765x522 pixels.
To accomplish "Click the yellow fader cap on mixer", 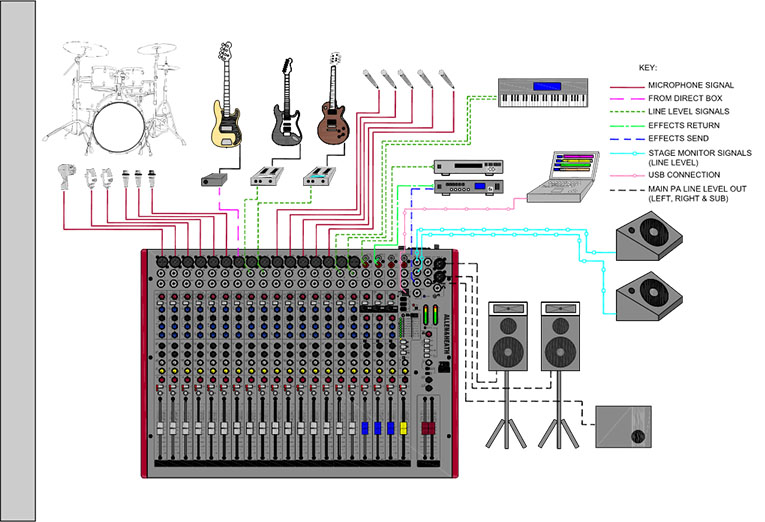I will pyautogui.click(x=404, y=428).
